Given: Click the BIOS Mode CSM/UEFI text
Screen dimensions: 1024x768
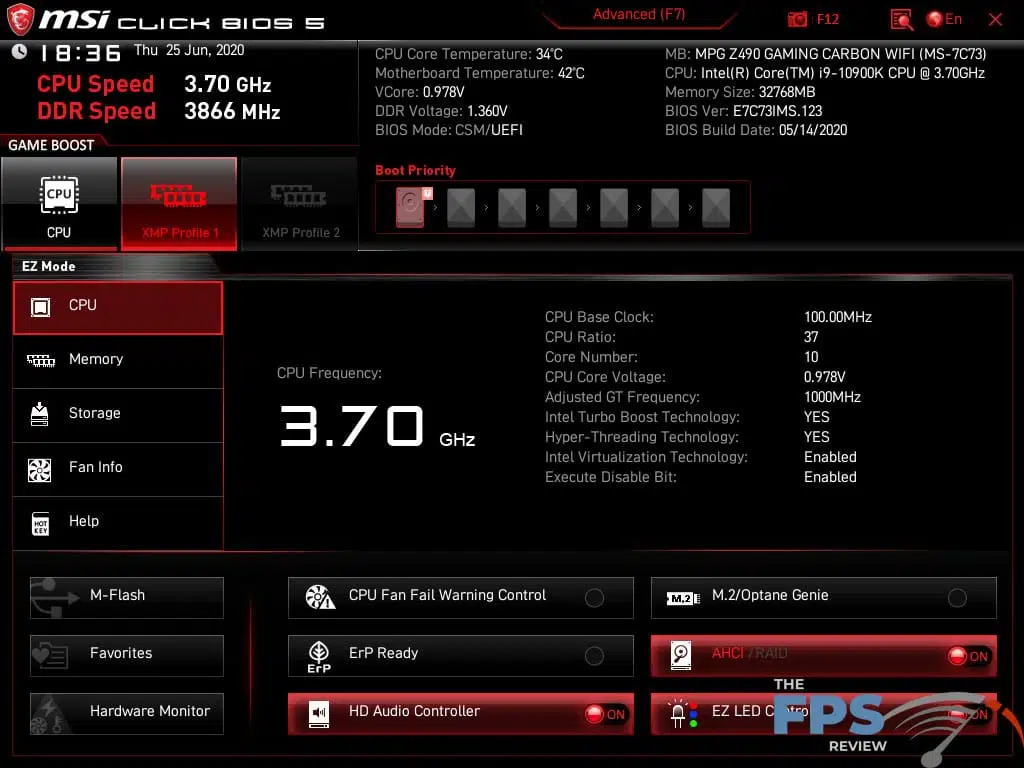Looking at the screenshot, I should pyautogui.click(x=449, y=130).
